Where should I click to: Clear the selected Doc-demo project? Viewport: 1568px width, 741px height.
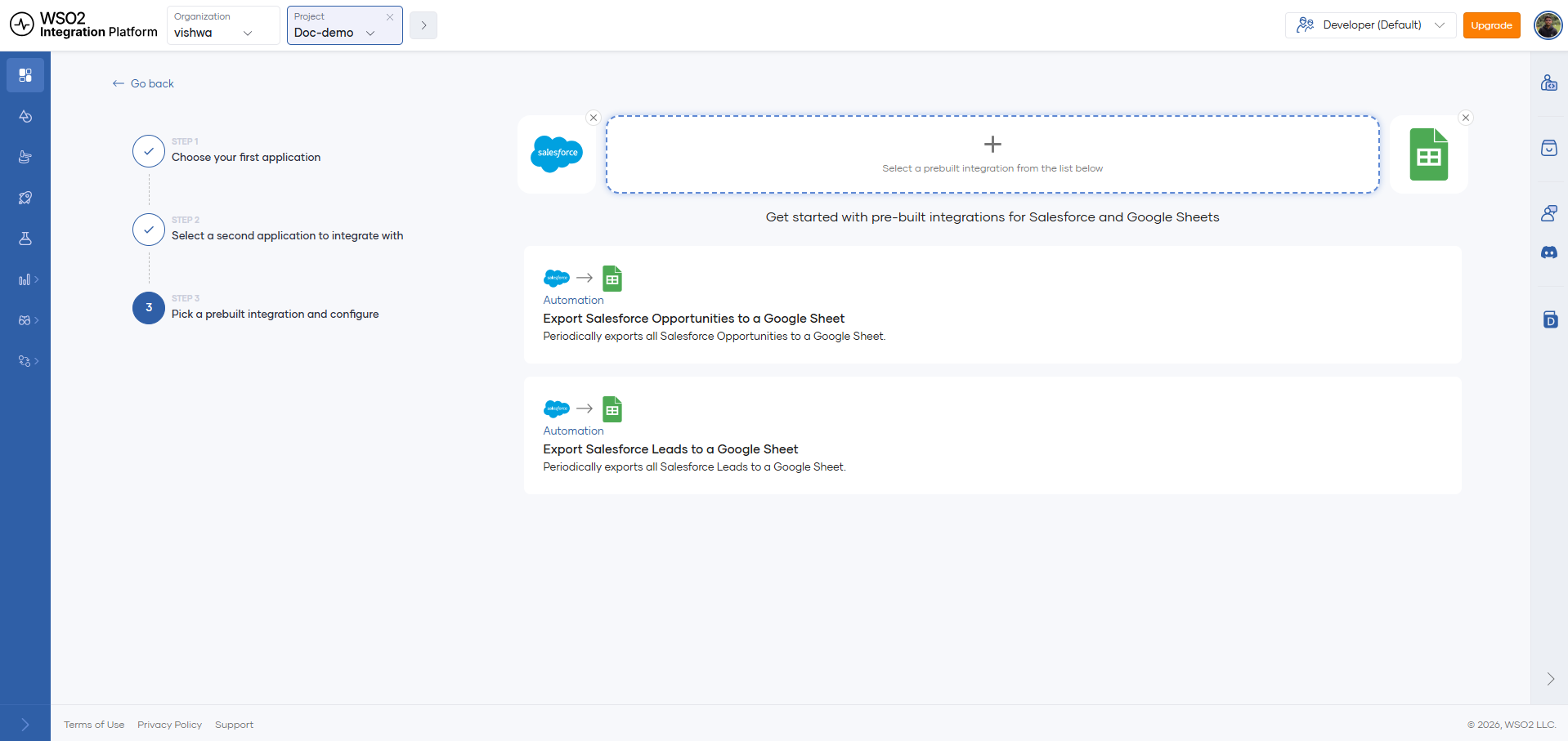(390, 17)
